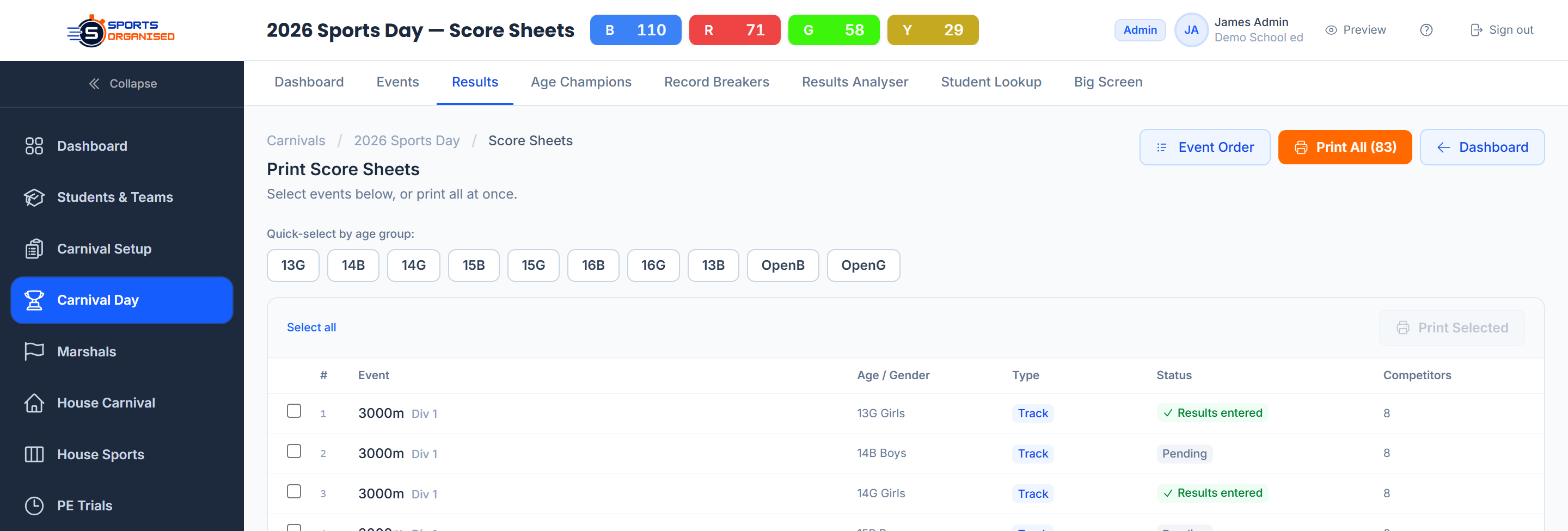Screen dimensions: 1568x531
Task: Open the Record Breakers tab
Action: (x=716, y=82)
